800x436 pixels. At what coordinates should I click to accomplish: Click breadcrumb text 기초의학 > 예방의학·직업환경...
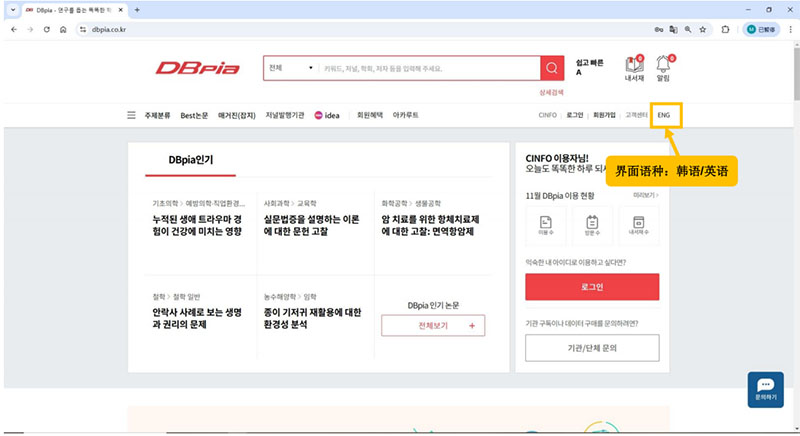(198, 203)
